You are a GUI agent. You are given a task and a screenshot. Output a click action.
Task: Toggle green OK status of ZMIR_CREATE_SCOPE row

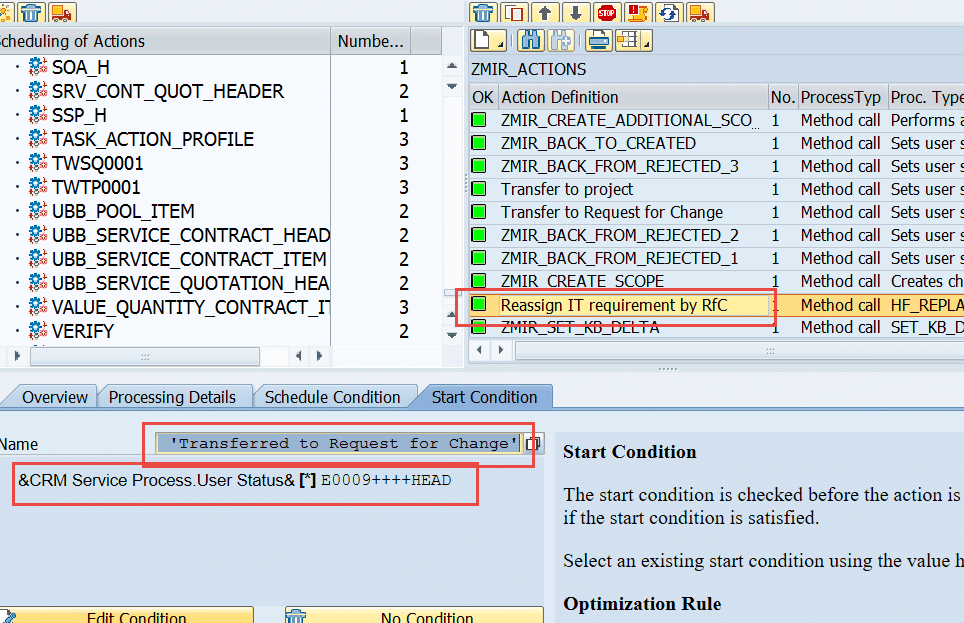[481, 281]
